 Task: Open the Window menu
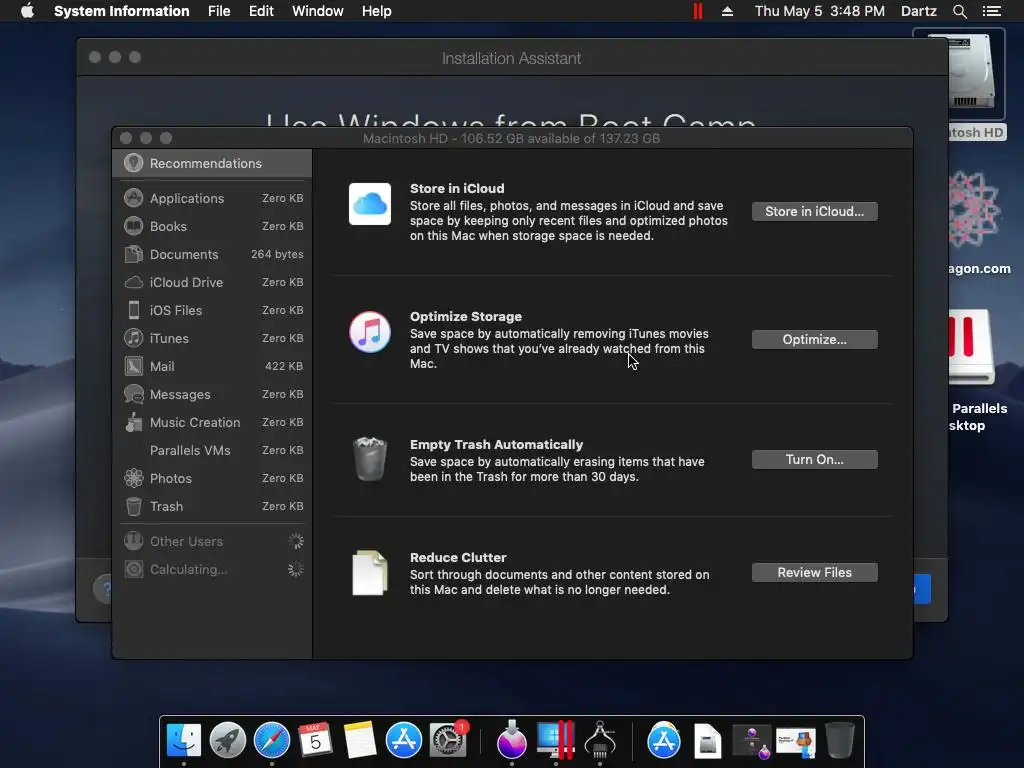[x=317, y=11]
